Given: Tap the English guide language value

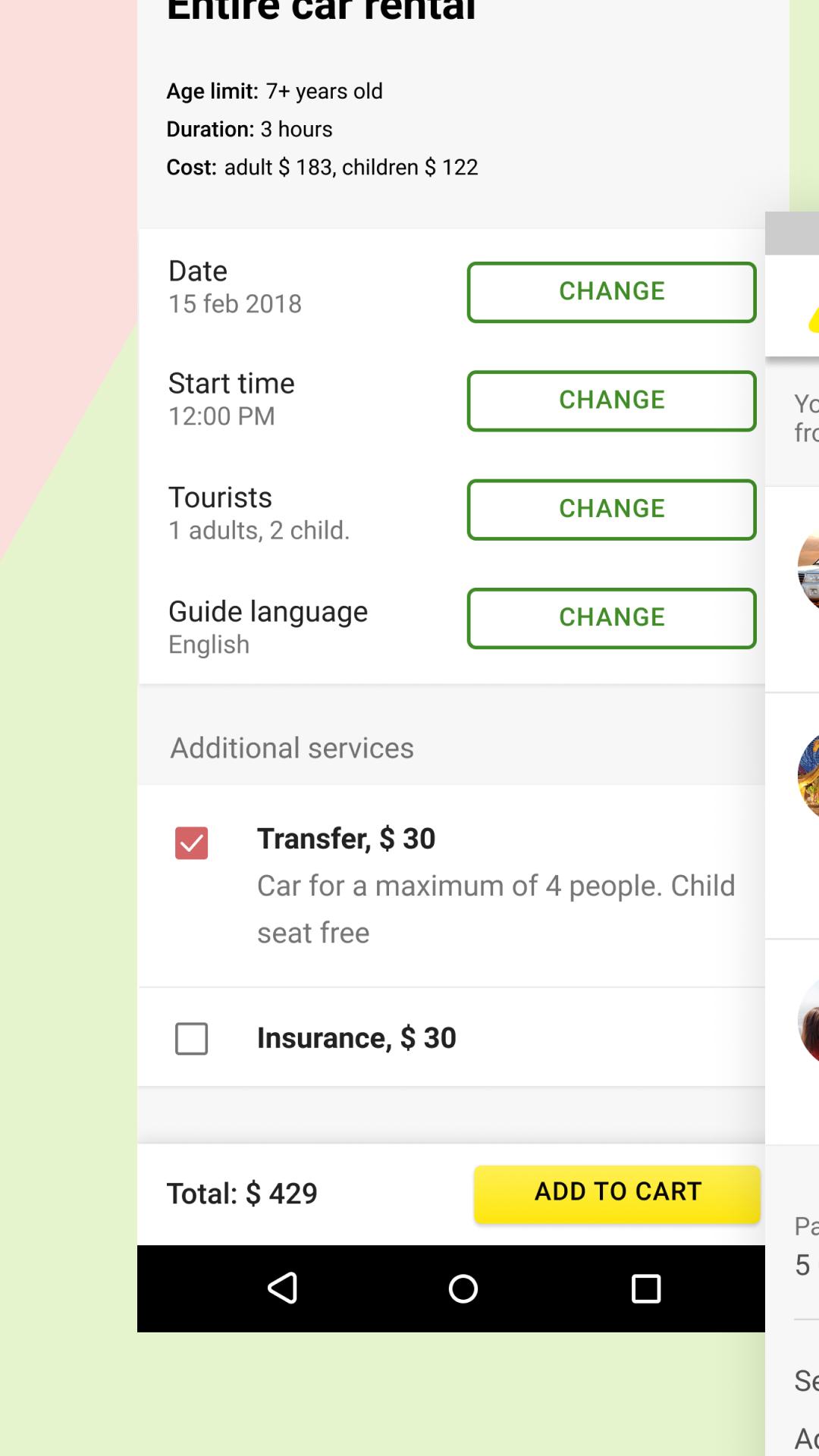Looking at the screenshot, I should (x=209, y=645).
